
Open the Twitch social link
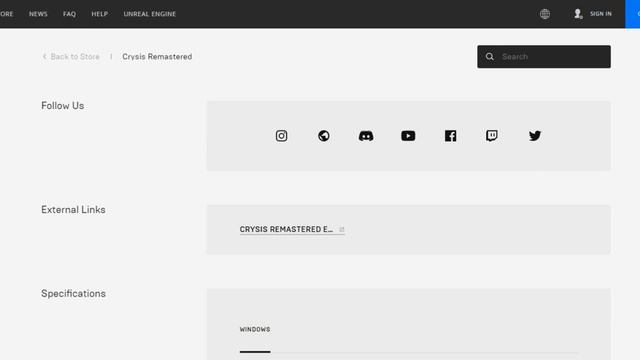point(492,136)
